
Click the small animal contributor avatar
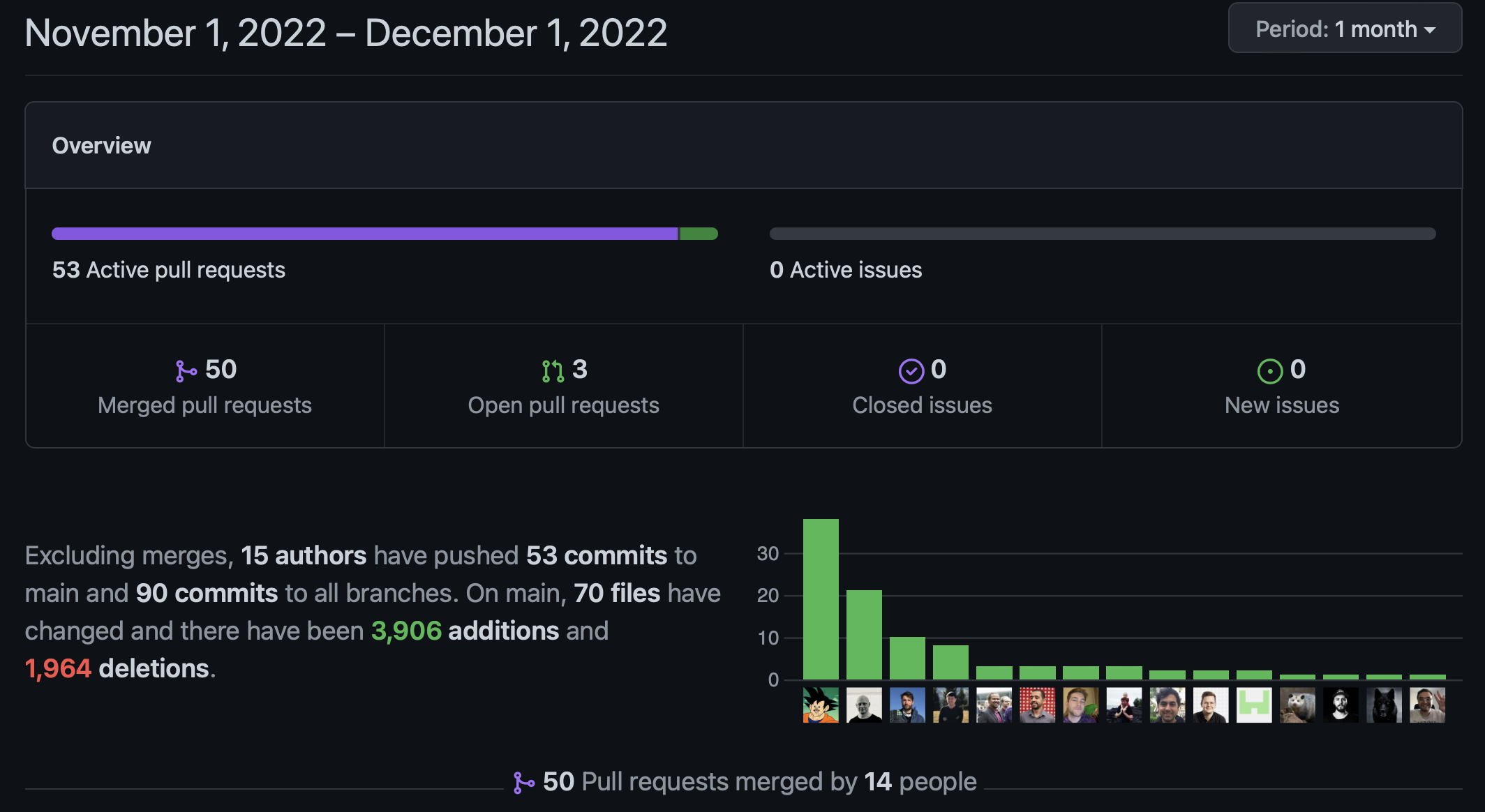[1297, 705]
